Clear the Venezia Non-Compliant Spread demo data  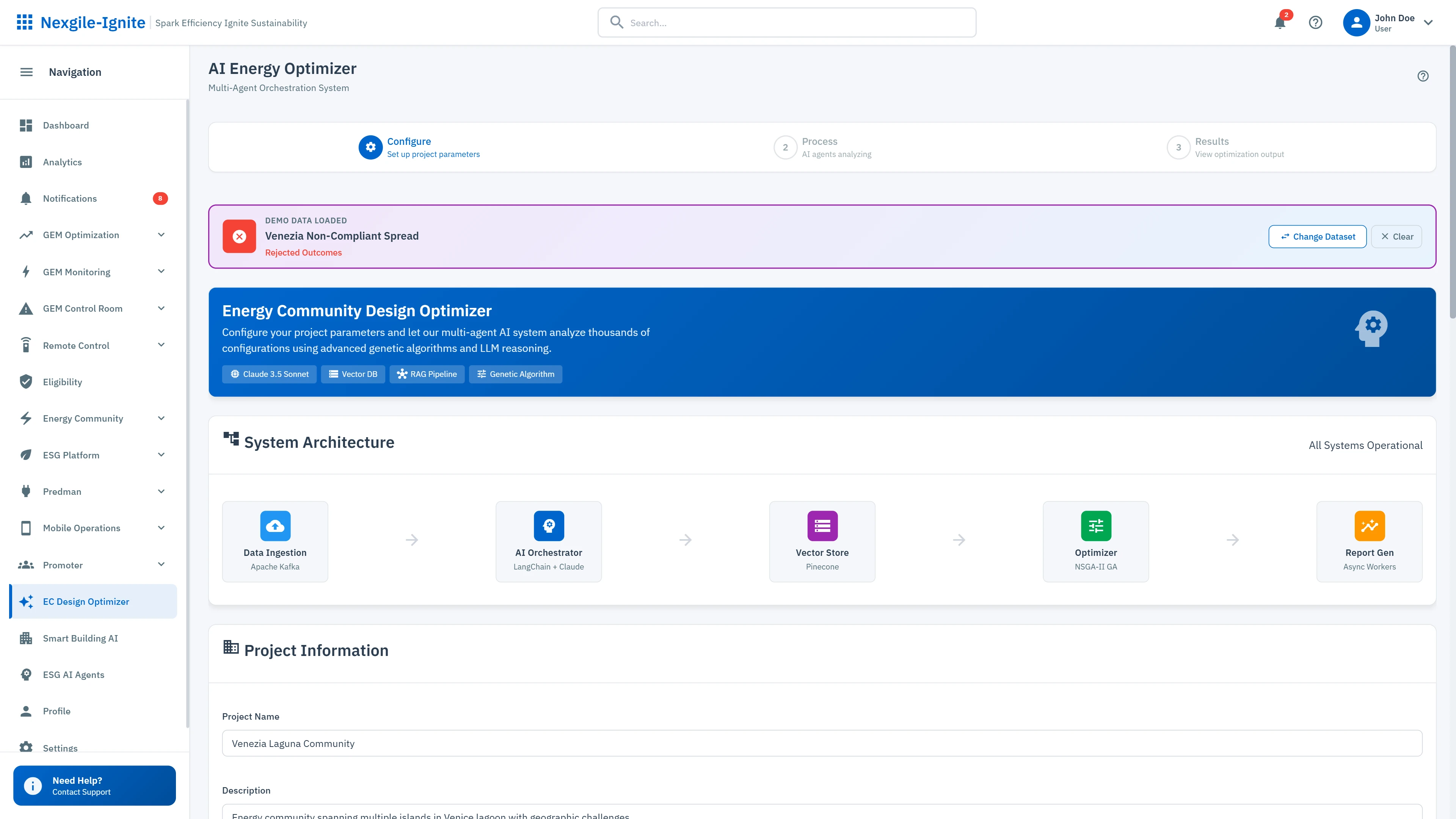(1396, 236)
